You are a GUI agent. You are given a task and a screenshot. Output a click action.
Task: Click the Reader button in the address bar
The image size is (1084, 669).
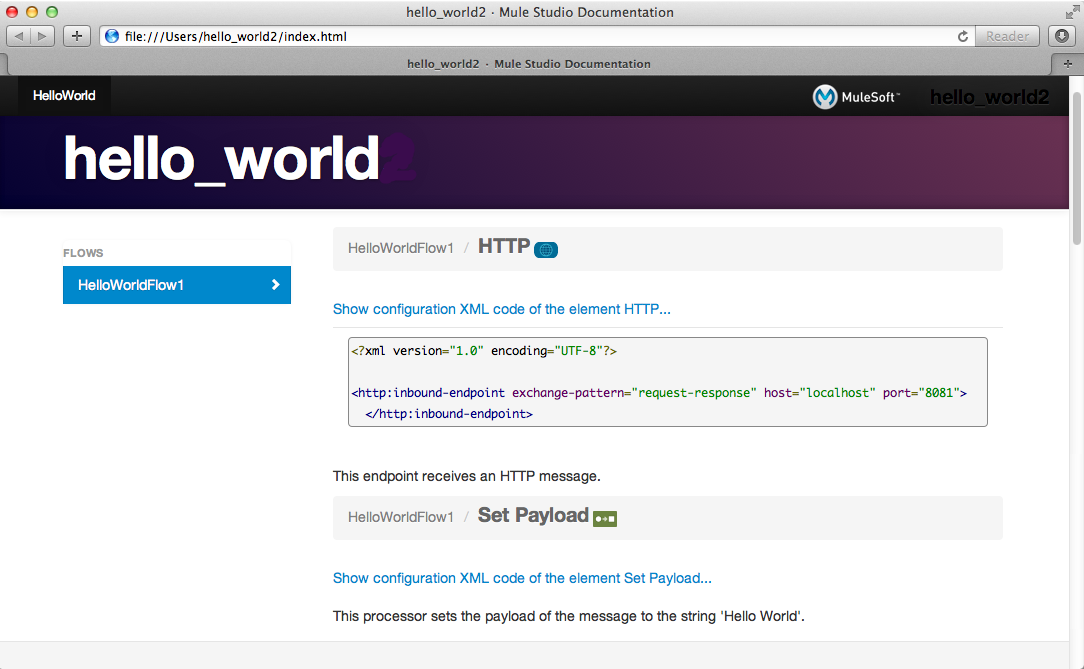[1007, 36]
